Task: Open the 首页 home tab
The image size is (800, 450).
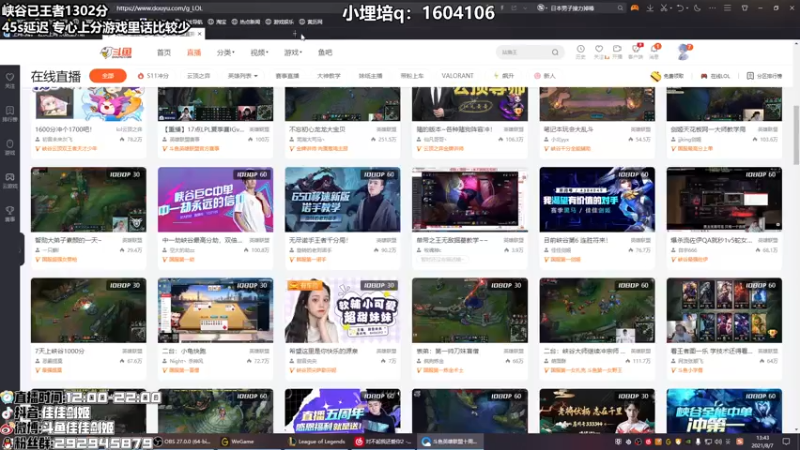Action: 164,53
